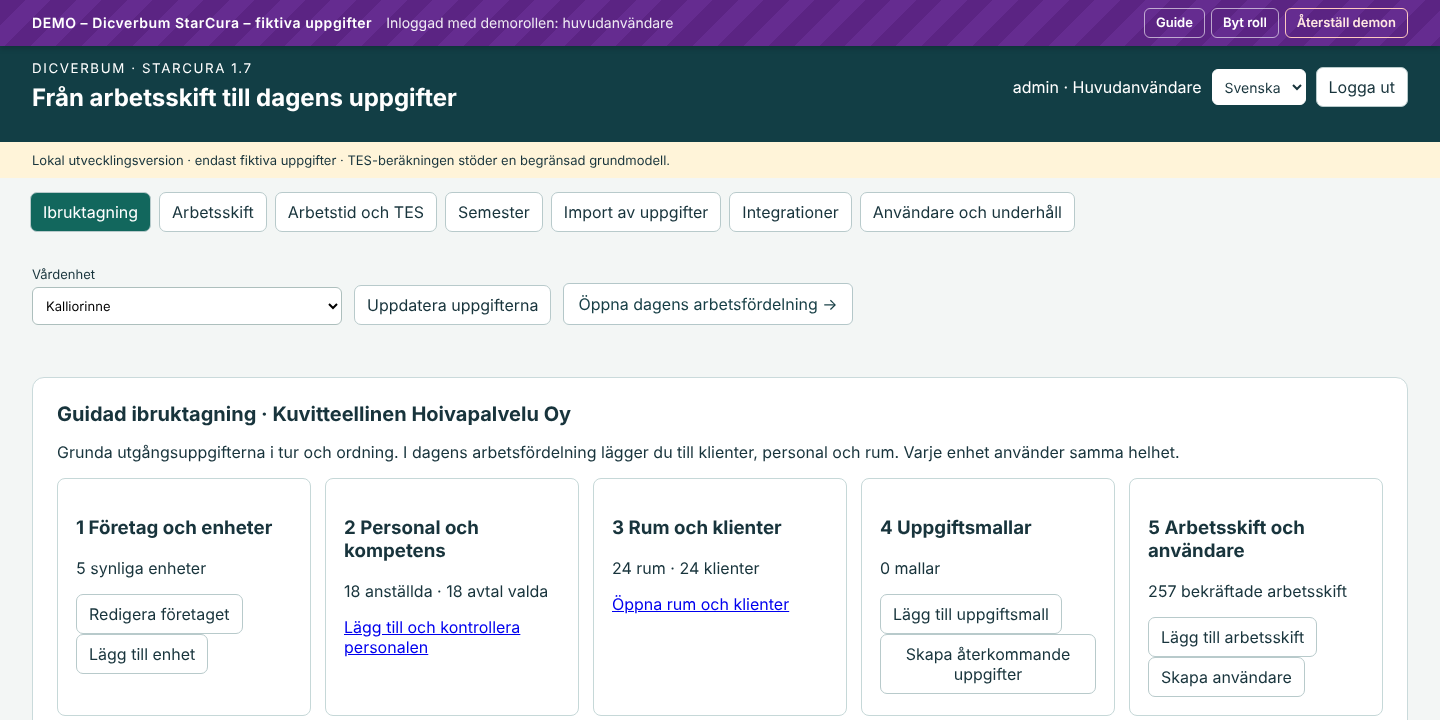
Task: Click Inloggad med demorollen text
Action: click(x=529, y=23)
